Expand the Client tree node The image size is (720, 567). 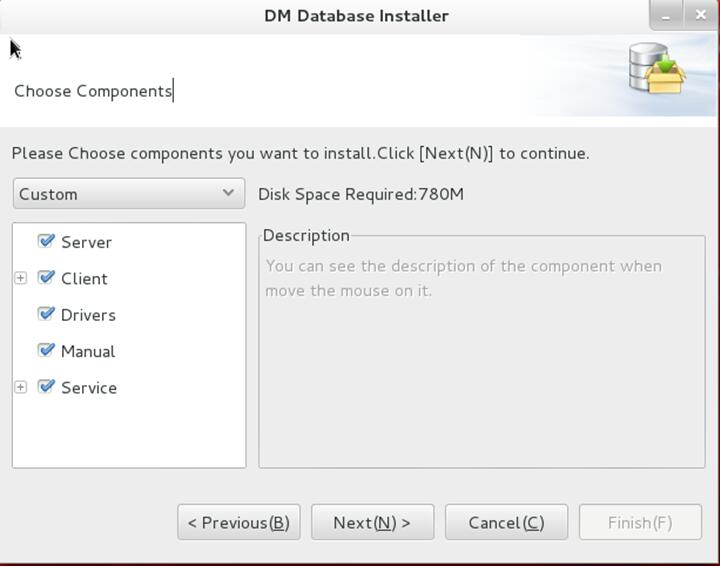[20, 278]
